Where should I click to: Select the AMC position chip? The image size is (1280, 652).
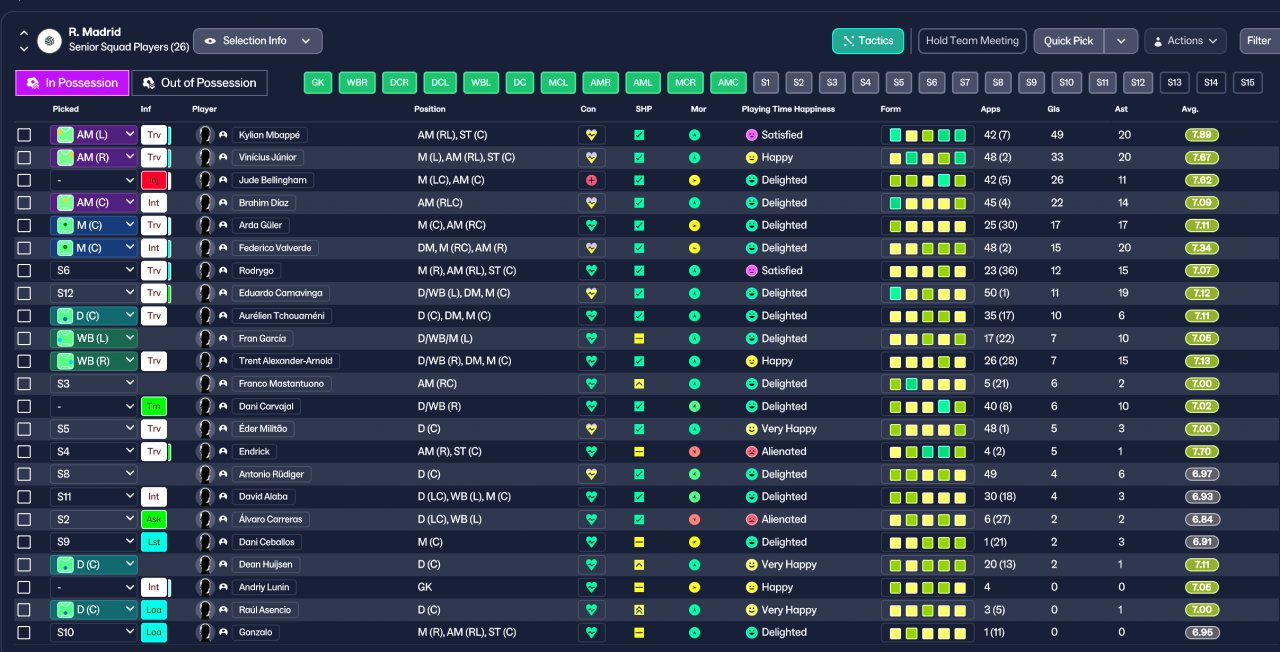coord(728,83)
